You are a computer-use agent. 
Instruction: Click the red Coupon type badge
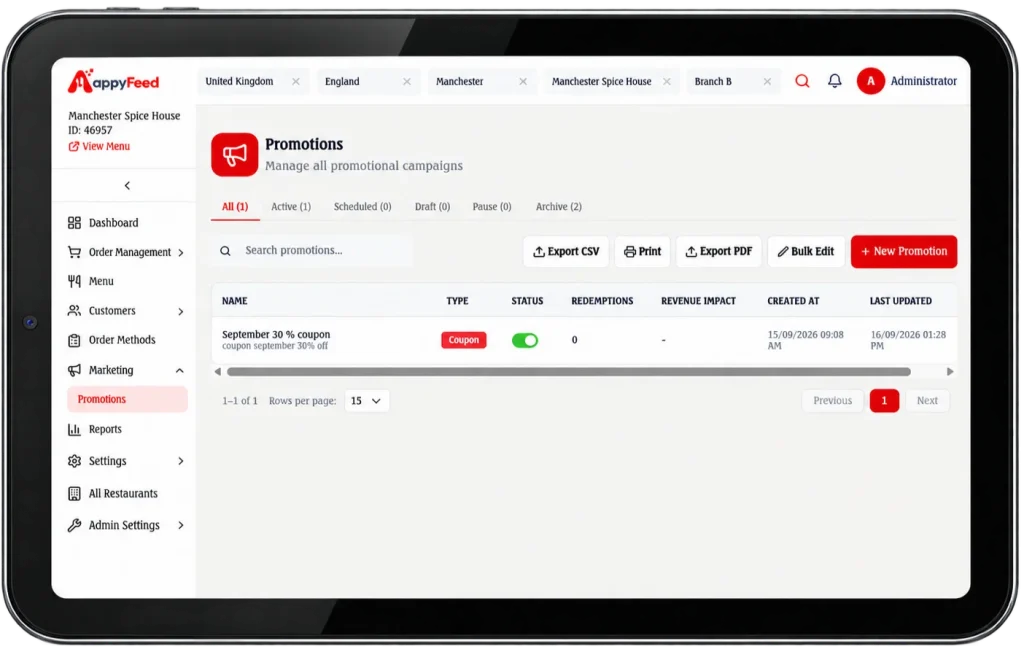pyautogui.click(x=464, y=340)
